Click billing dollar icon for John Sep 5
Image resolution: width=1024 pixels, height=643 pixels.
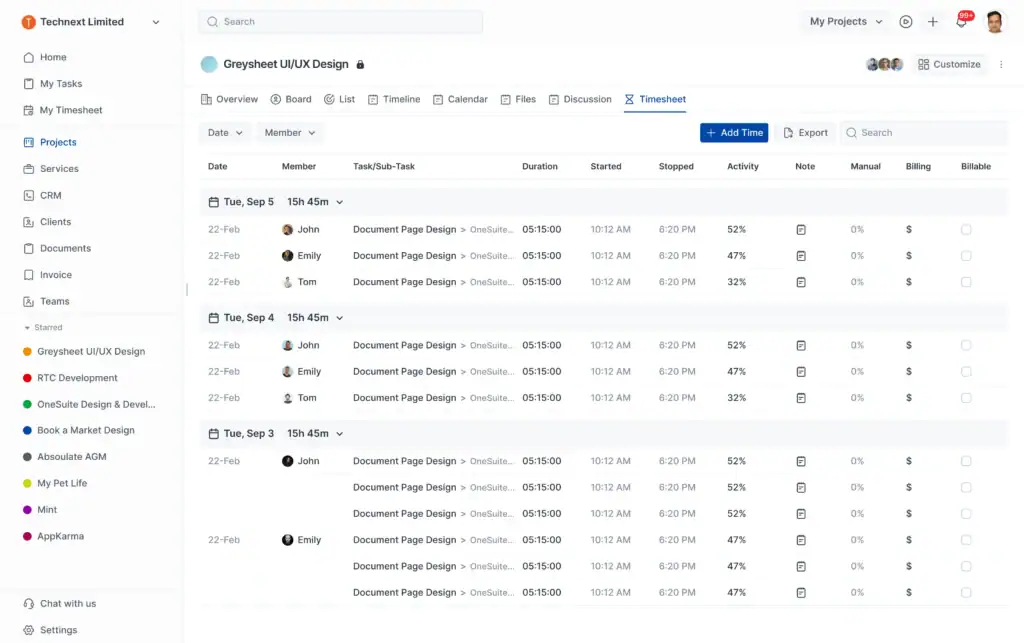(908, 230)
